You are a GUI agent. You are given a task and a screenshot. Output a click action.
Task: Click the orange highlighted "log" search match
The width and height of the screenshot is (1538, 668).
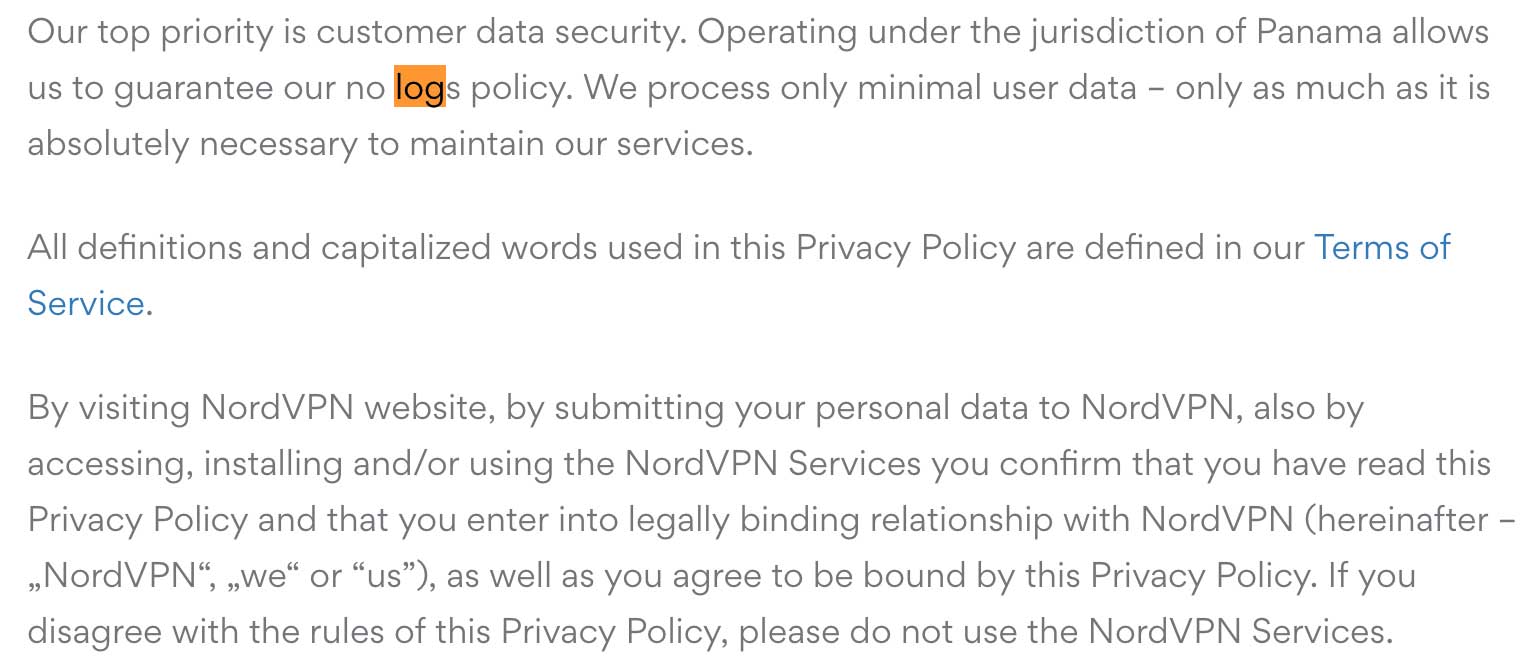point(419,89)
